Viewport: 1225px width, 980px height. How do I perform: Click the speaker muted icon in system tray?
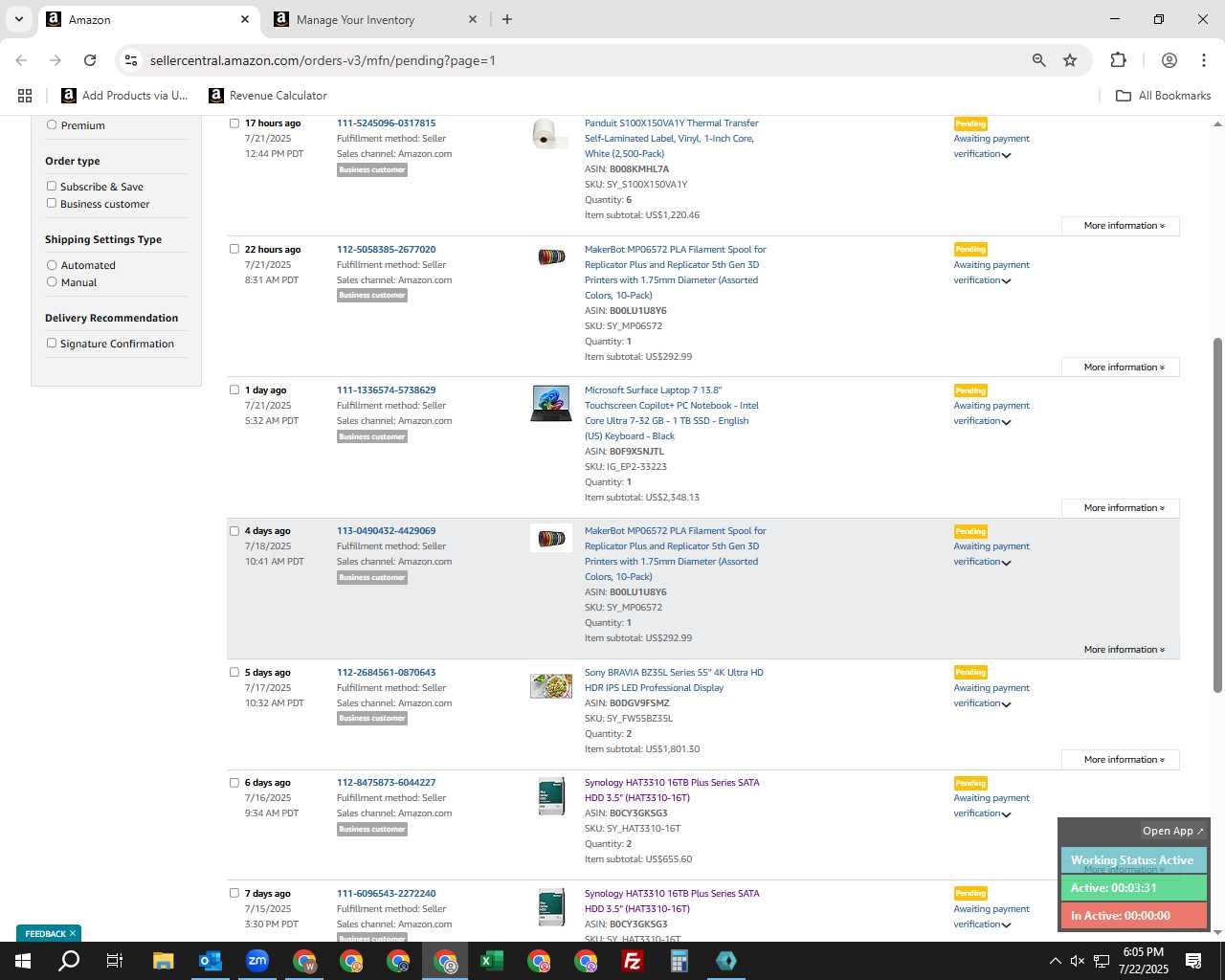1078,961
